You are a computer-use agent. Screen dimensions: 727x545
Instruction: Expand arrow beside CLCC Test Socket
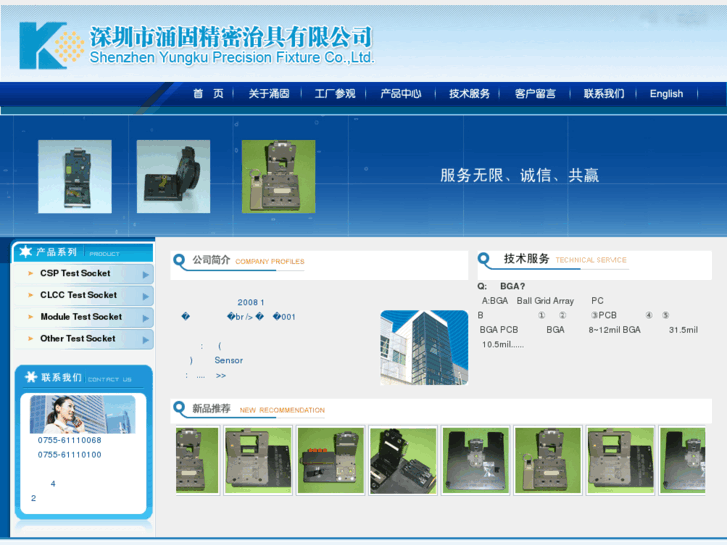[146, 296]
